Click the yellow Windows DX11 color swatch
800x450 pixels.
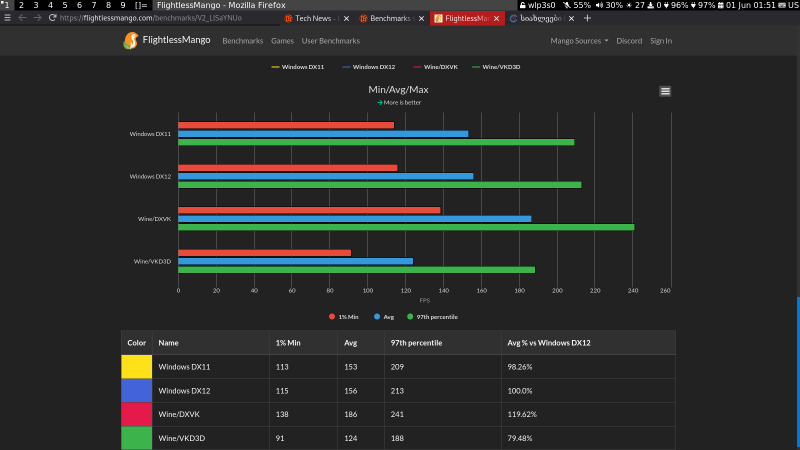click(x=136, y=367)
